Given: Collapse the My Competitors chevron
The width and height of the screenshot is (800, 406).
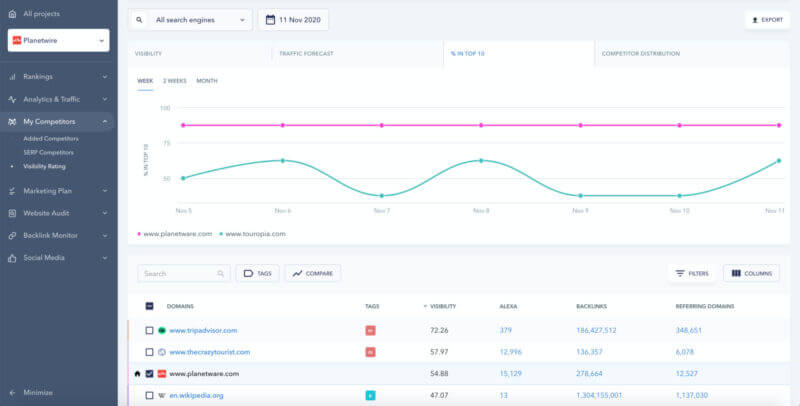Looking at the screenshot, I should (x=105, y=122).
